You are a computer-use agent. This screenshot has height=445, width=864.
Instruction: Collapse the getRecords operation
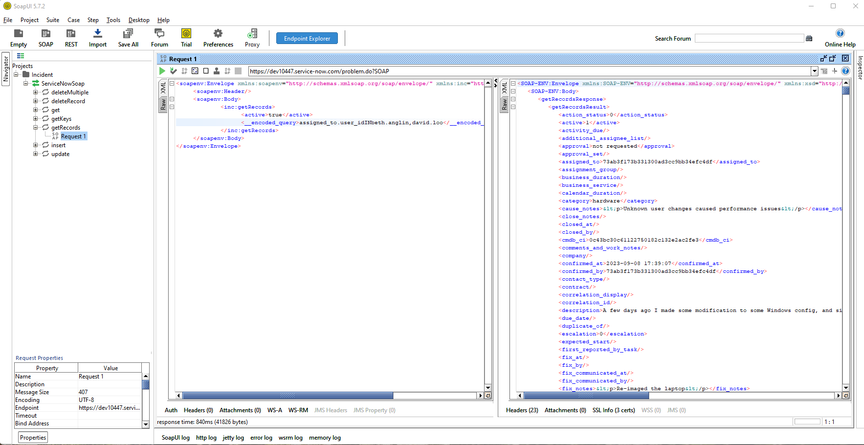pyautogui.click(x=35, y=127)
